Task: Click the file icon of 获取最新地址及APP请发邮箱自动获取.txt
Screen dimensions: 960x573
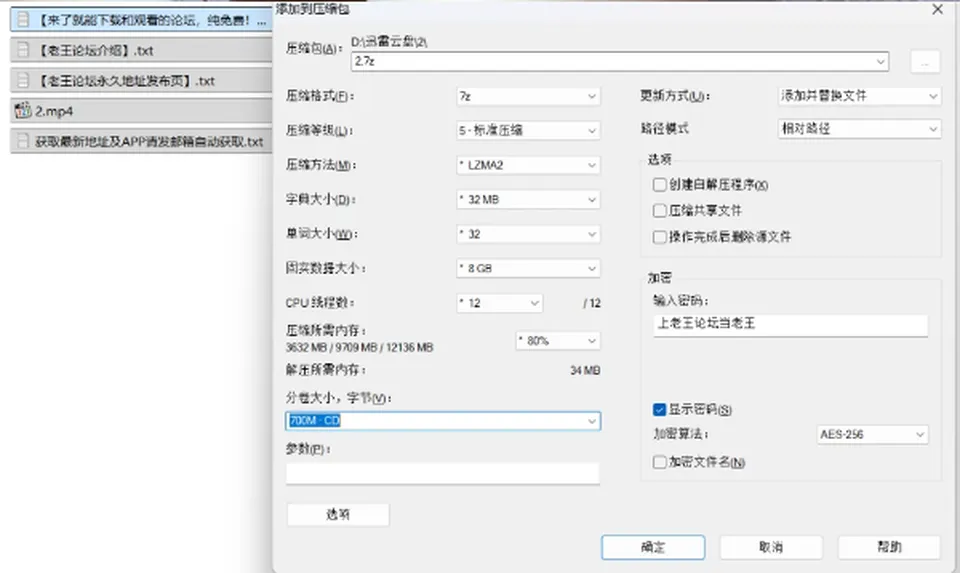Action: pos(23,141)
